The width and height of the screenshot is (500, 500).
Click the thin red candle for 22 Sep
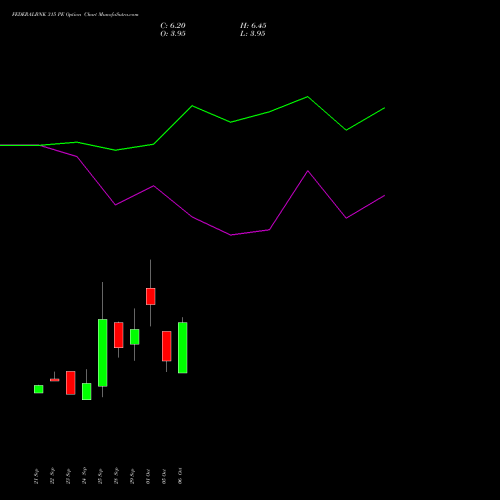point(55,380)
